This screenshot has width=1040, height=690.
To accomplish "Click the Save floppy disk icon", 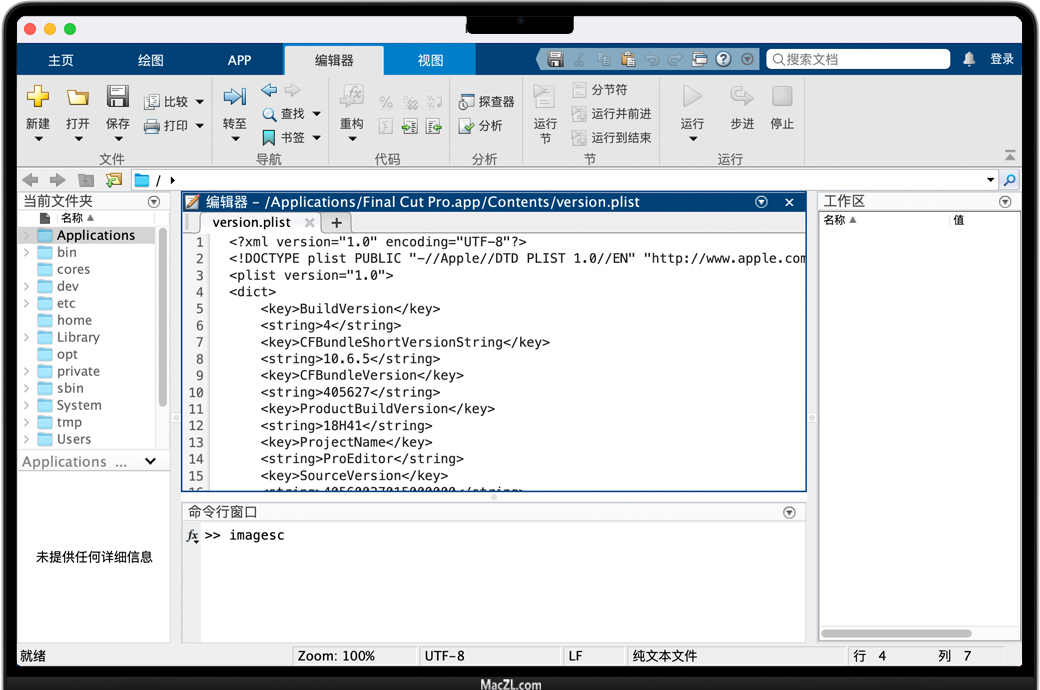I will click(x=118, y=97).
